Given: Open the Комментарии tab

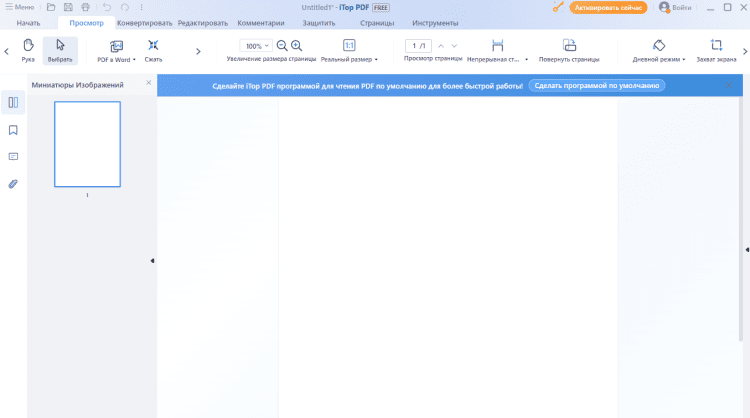Looking at the screenshot, I should tap(261, 22).
